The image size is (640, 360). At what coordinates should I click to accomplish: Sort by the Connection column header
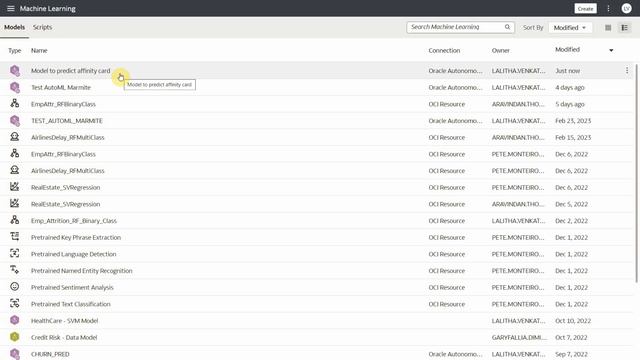[x=444, y=50]
